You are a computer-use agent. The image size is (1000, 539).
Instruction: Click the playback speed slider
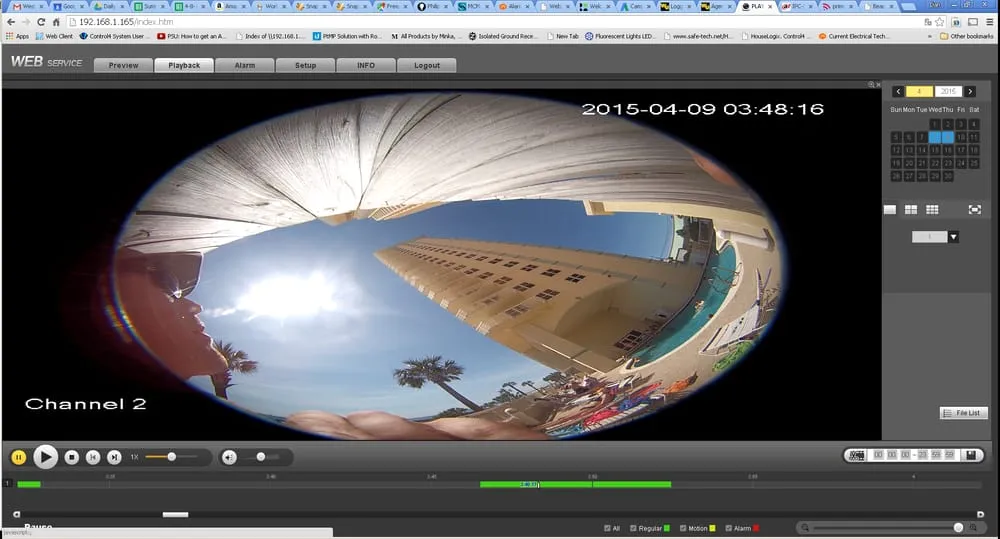[171, 457]
